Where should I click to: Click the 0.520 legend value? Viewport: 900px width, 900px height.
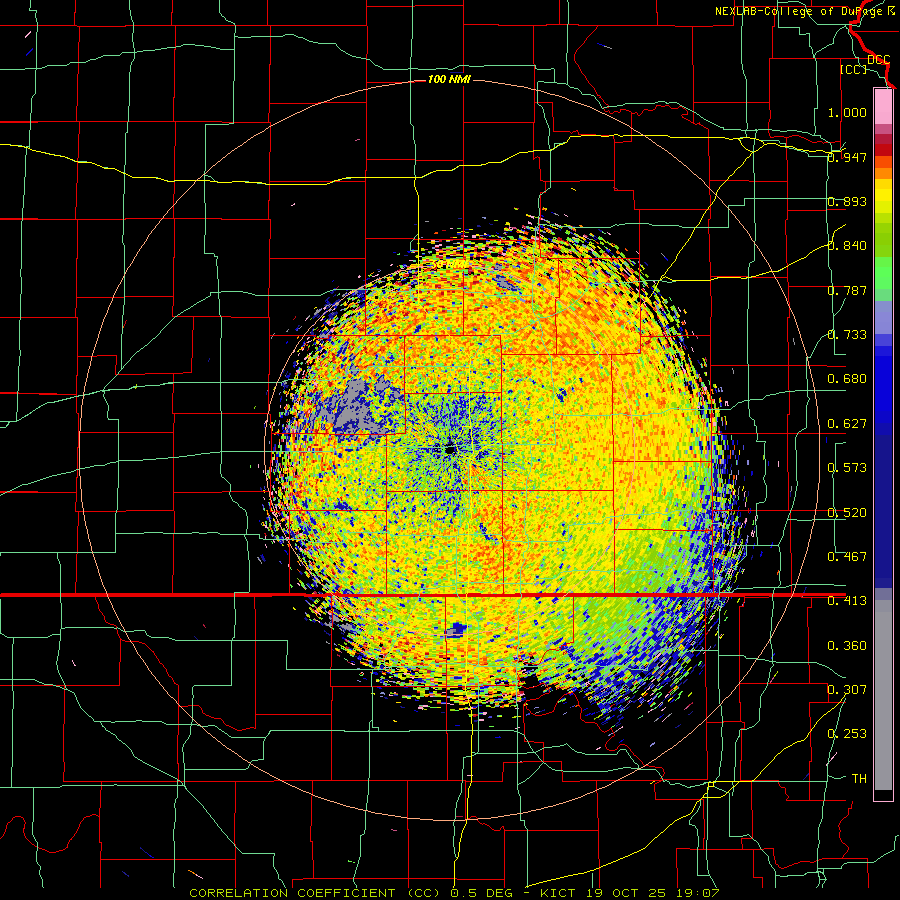pos(847,513)
